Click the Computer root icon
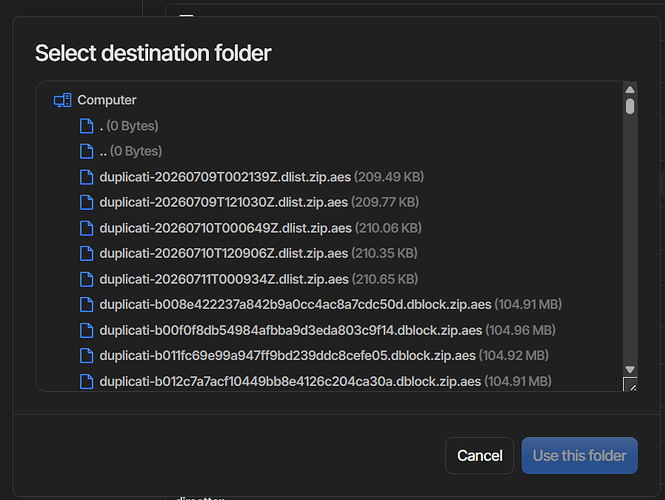 click(62, 101)
